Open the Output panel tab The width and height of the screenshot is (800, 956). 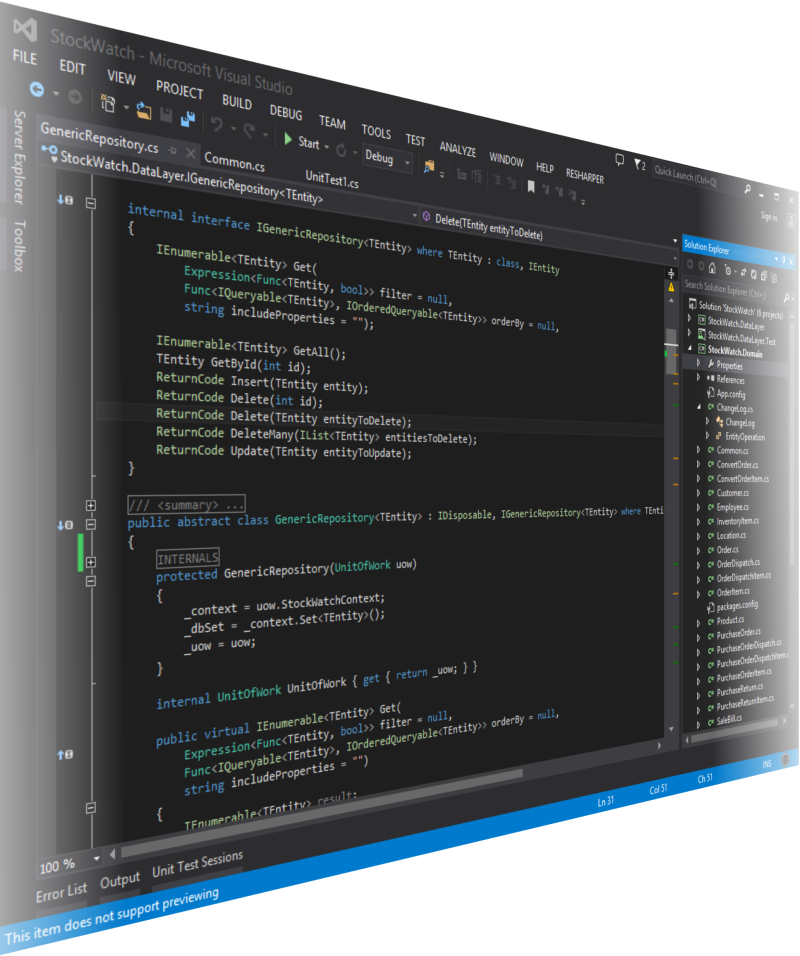pyautogui.click(x=120, y=880)
